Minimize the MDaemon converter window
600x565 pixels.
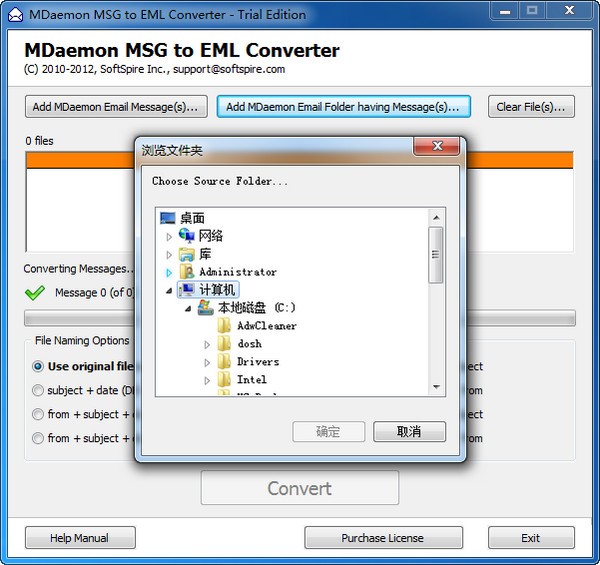point(505,11)
